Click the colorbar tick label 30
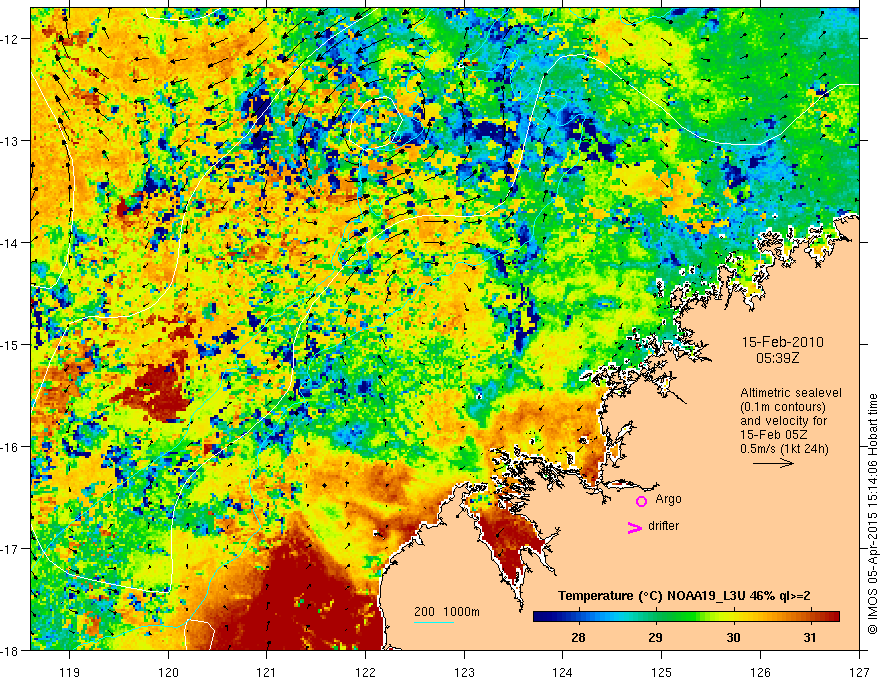This screenshot has width=880, height=680. pos(733,637)
